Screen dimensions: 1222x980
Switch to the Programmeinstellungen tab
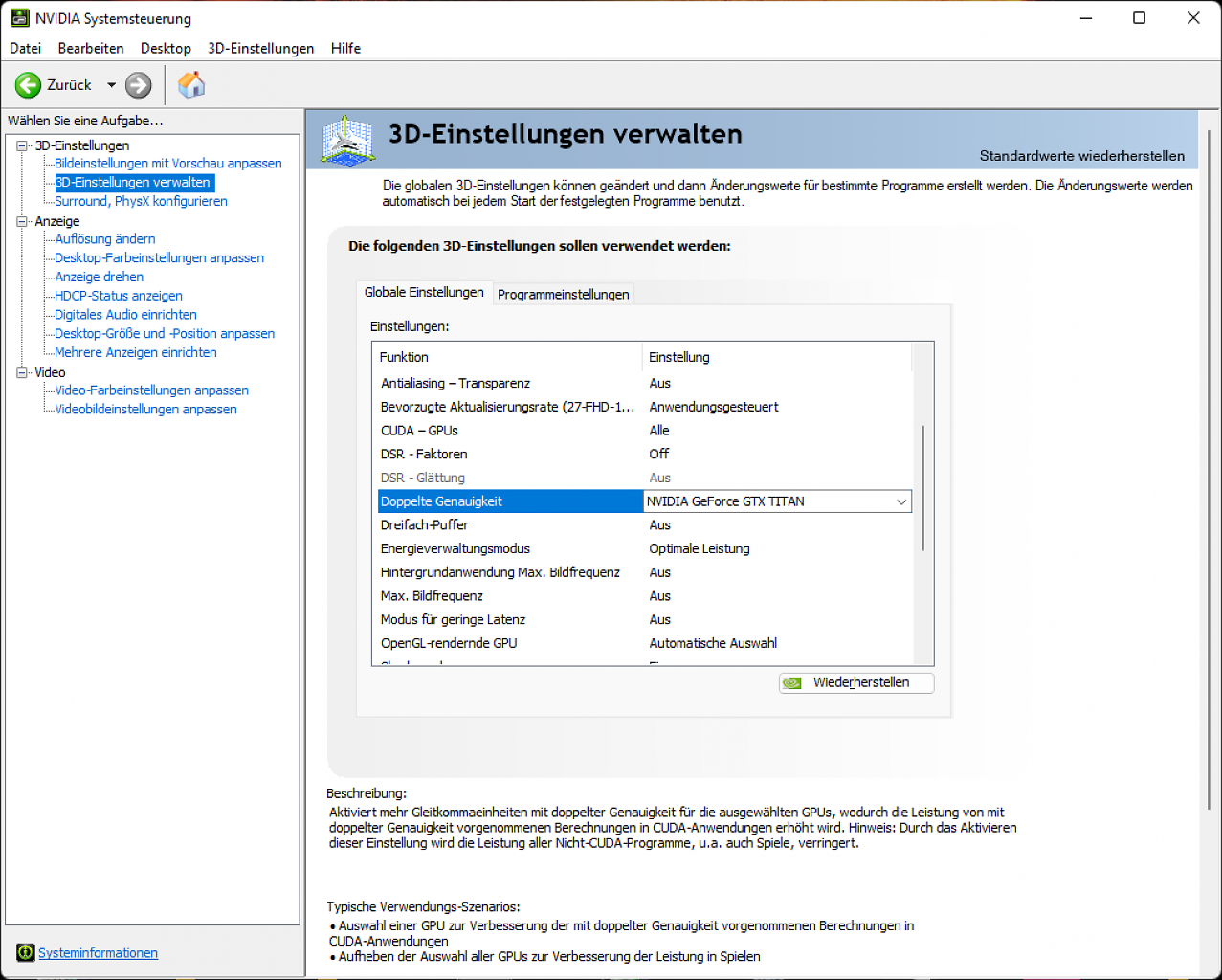(x=563, y=294)
